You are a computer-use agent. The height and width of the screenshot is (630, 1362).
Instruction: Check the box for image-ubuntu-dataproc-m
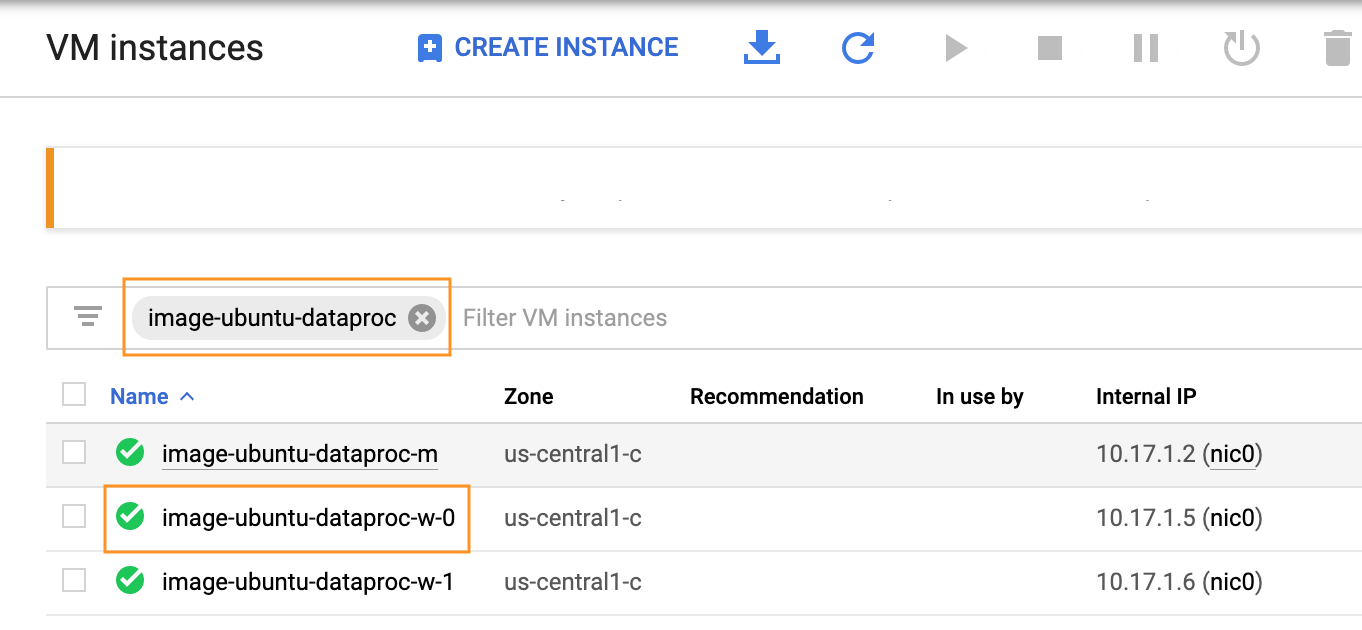click(x=74, y=453)
